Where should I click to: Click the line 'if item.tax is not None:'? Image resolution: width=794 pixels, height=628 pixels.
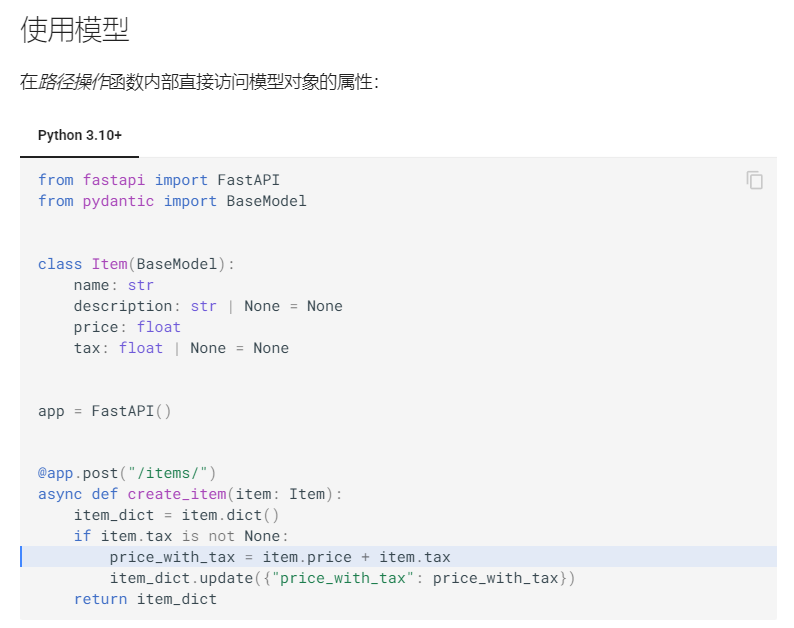181,536
